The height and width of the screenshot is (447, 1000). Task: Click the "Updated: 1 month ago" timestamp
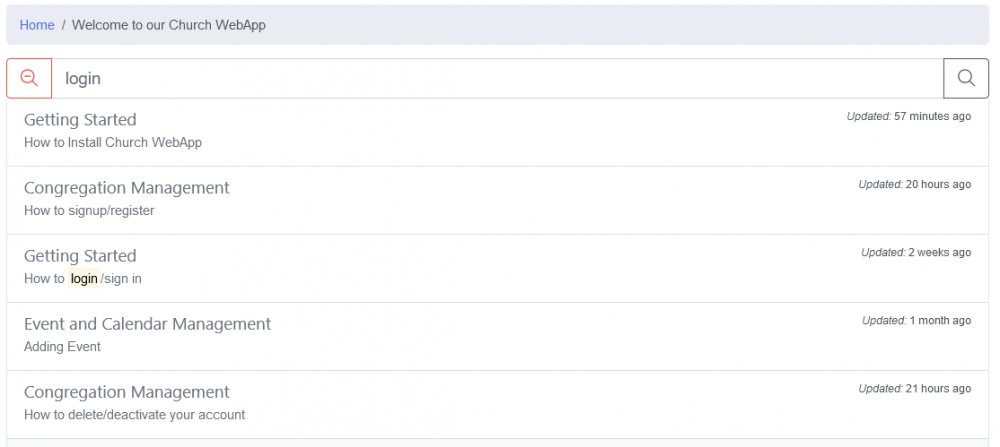[x=916, y=320]
